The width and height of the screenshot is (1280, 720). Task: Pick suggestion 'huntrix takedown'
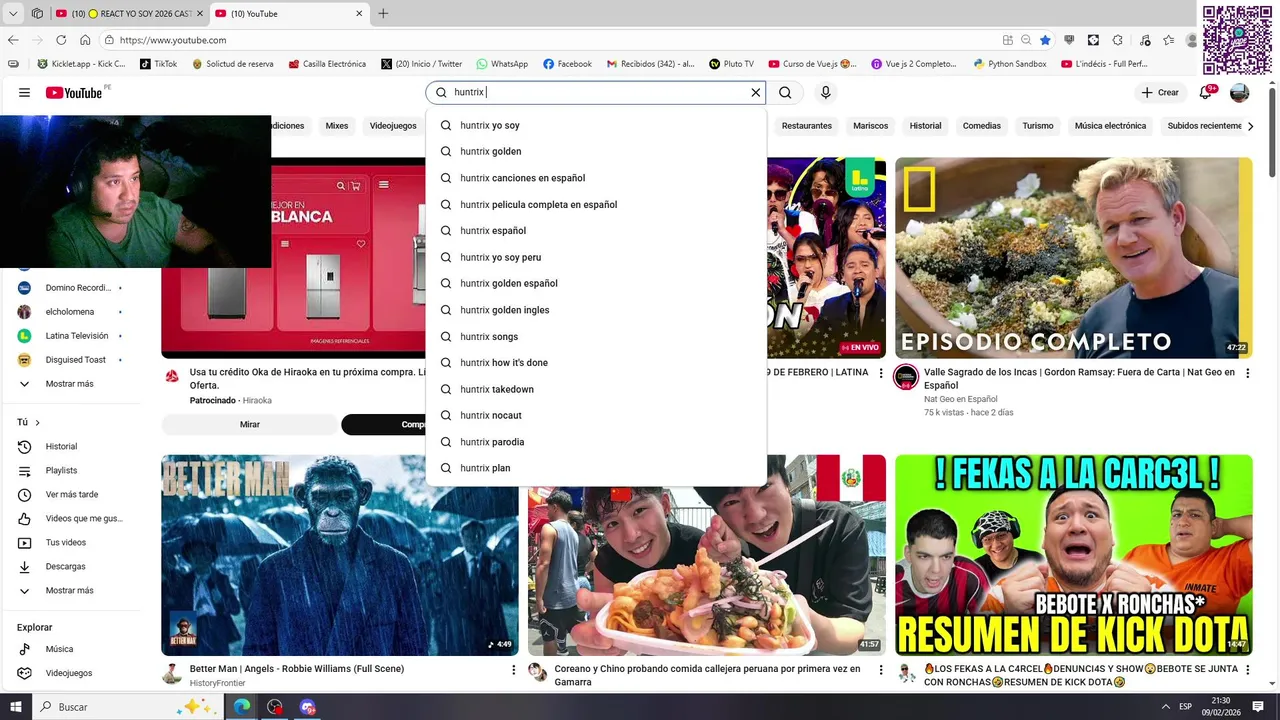(596, 389)
